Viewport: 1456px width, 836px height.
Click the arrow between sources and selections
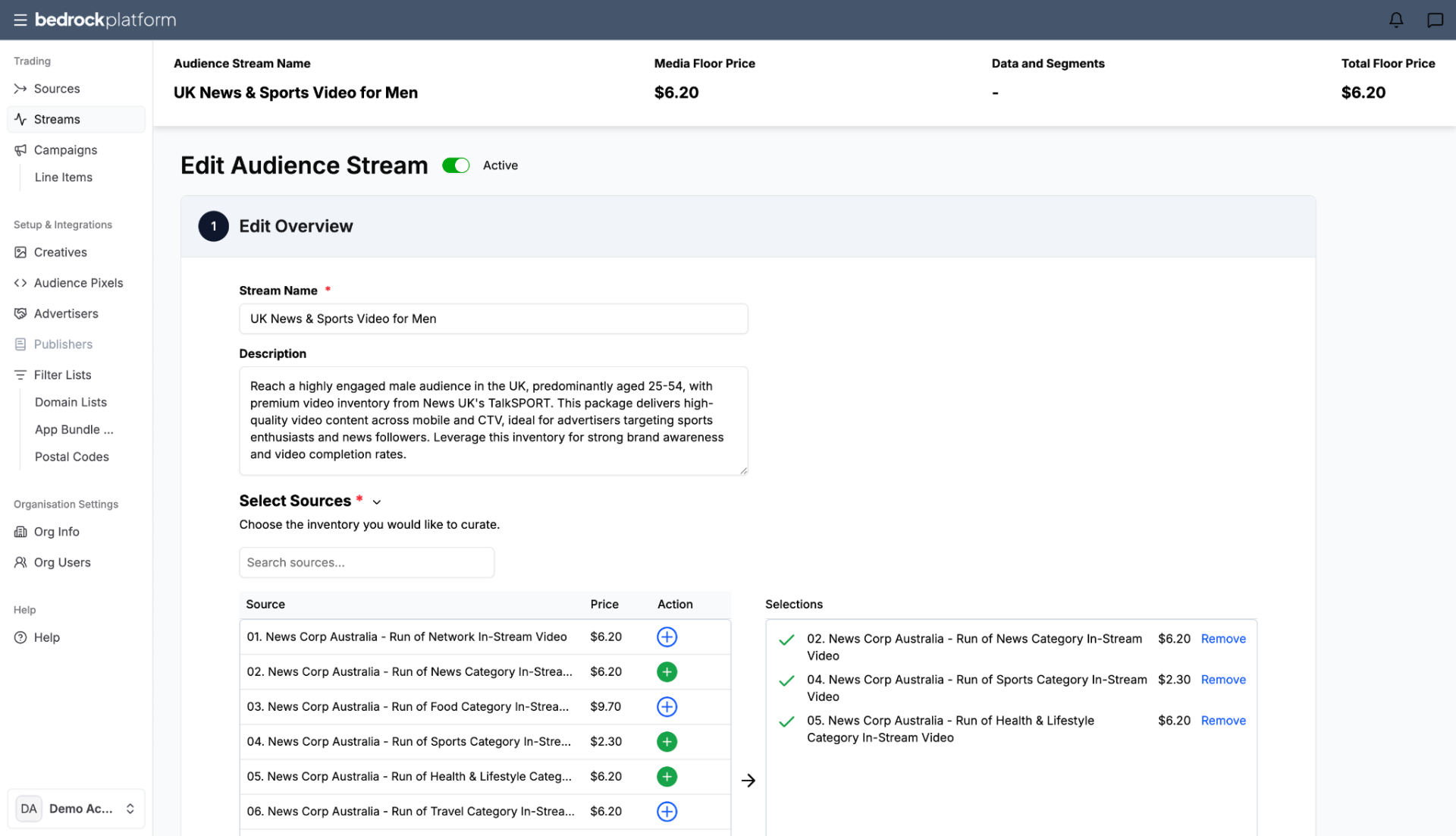pos(748,780)
